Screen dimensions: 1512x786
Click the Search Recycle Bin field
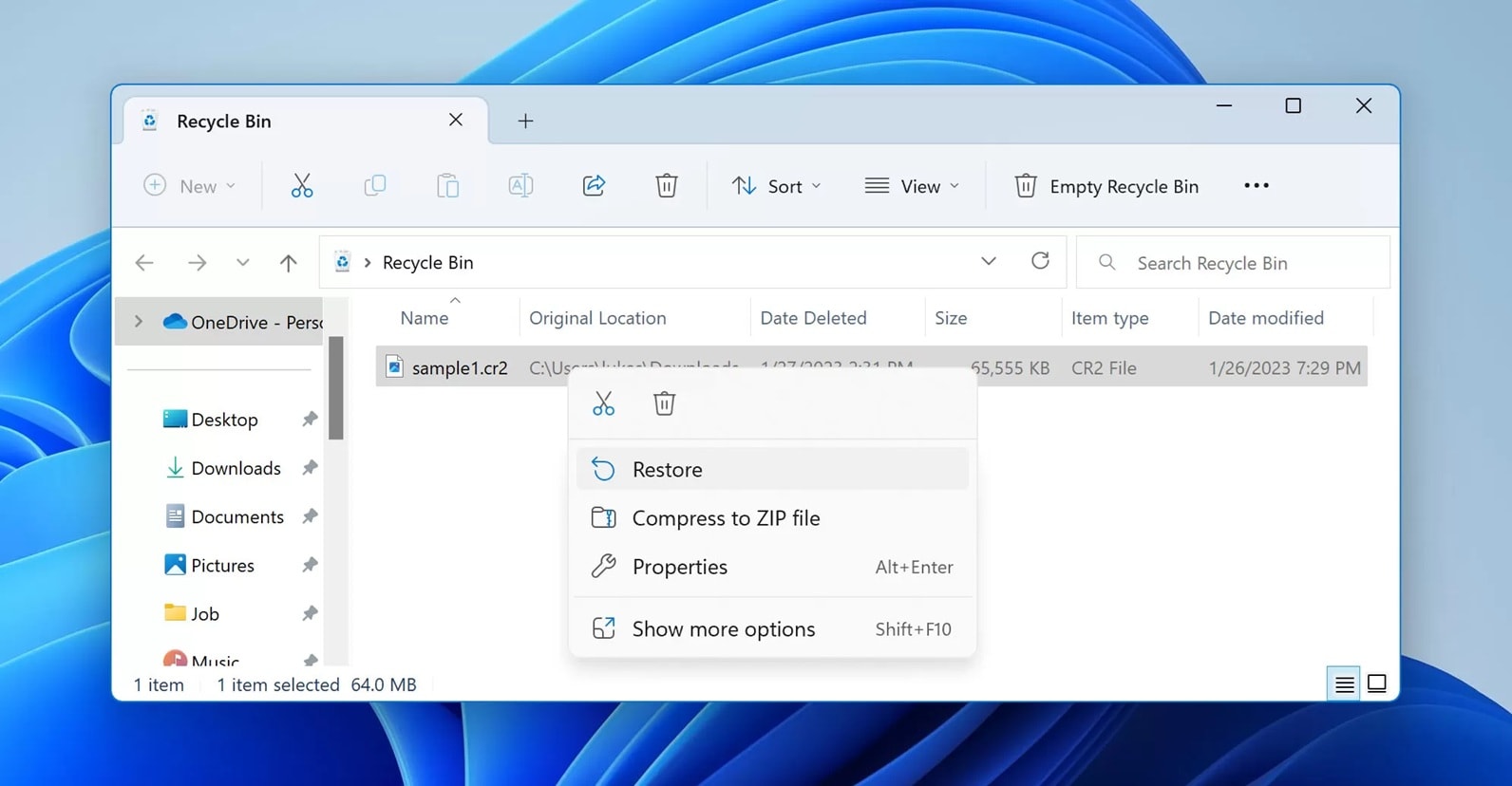click(1233, 263)
